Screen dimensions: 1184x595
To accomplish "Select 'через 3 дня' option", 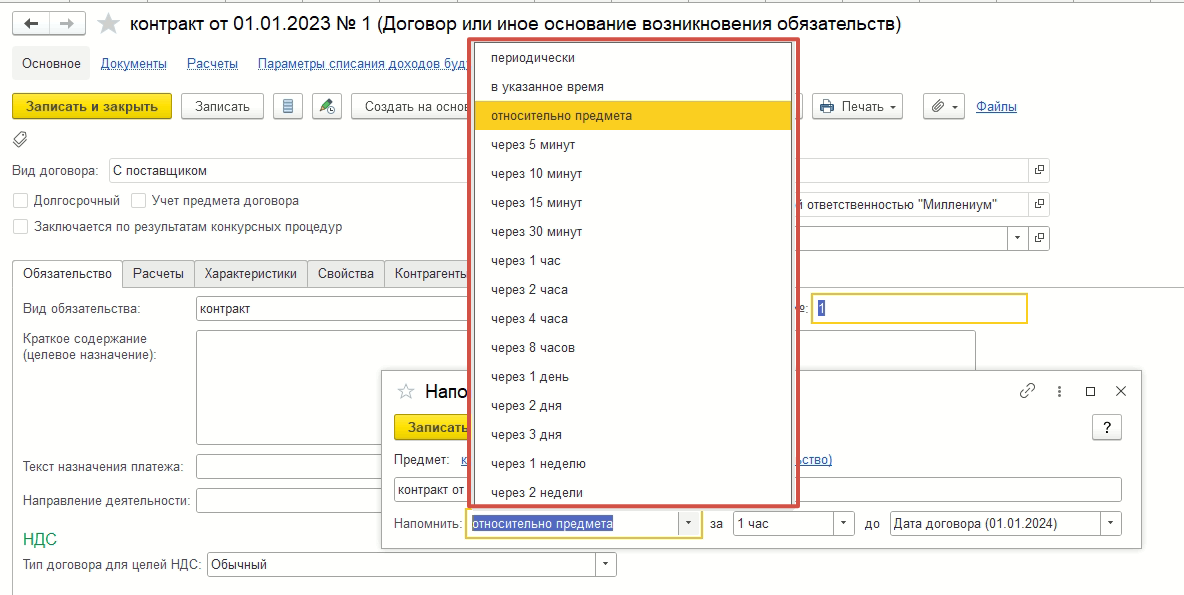I will (x=633, y=435).
